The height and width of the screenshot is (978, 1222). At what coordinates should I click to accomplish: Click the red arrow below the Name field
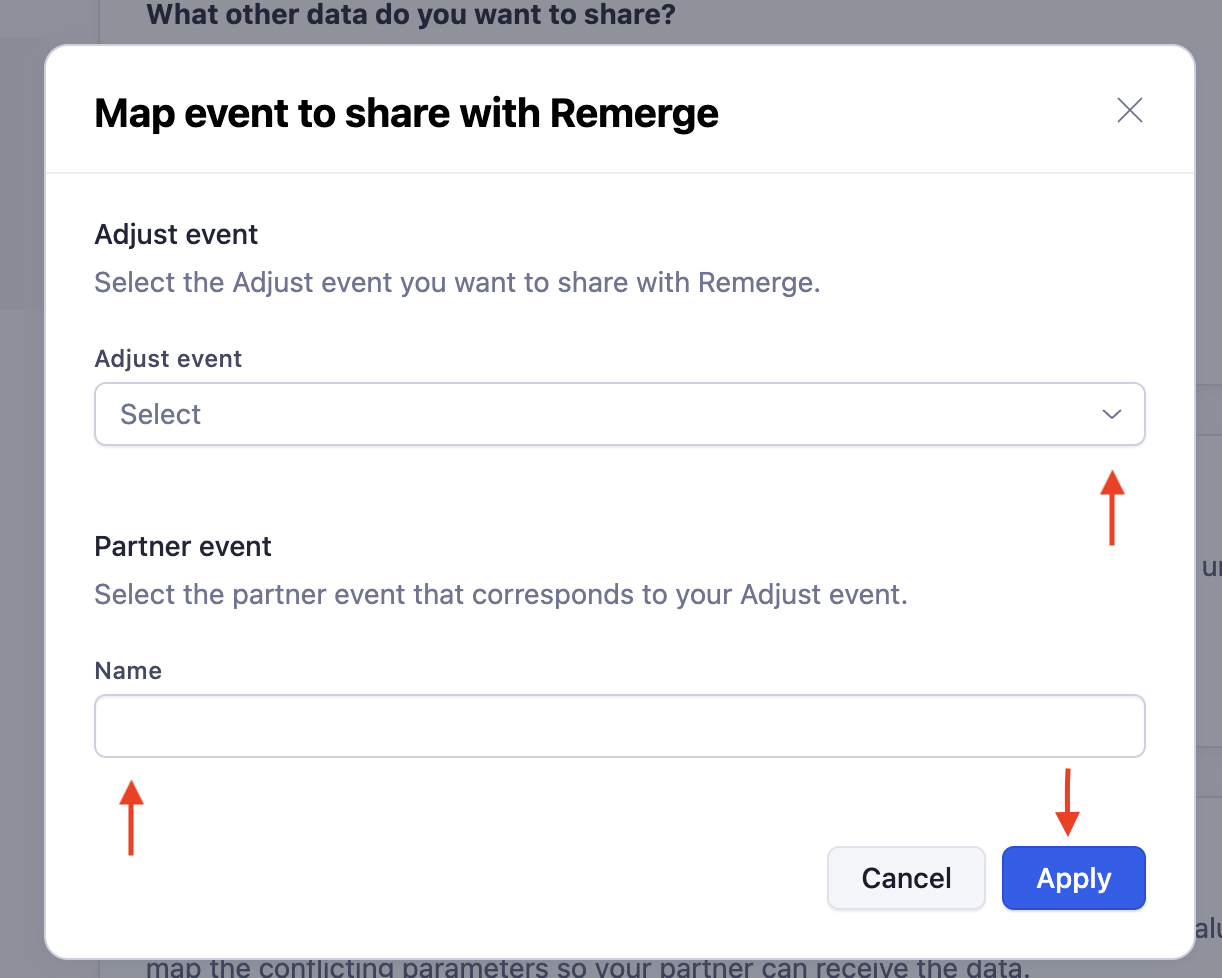(x=131, y=817)
